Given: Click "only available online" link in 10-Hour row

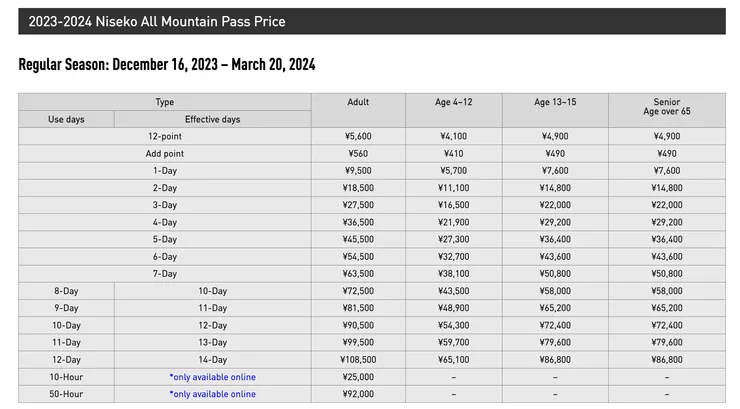Looking at the screenshot, I should pos(212,377).
